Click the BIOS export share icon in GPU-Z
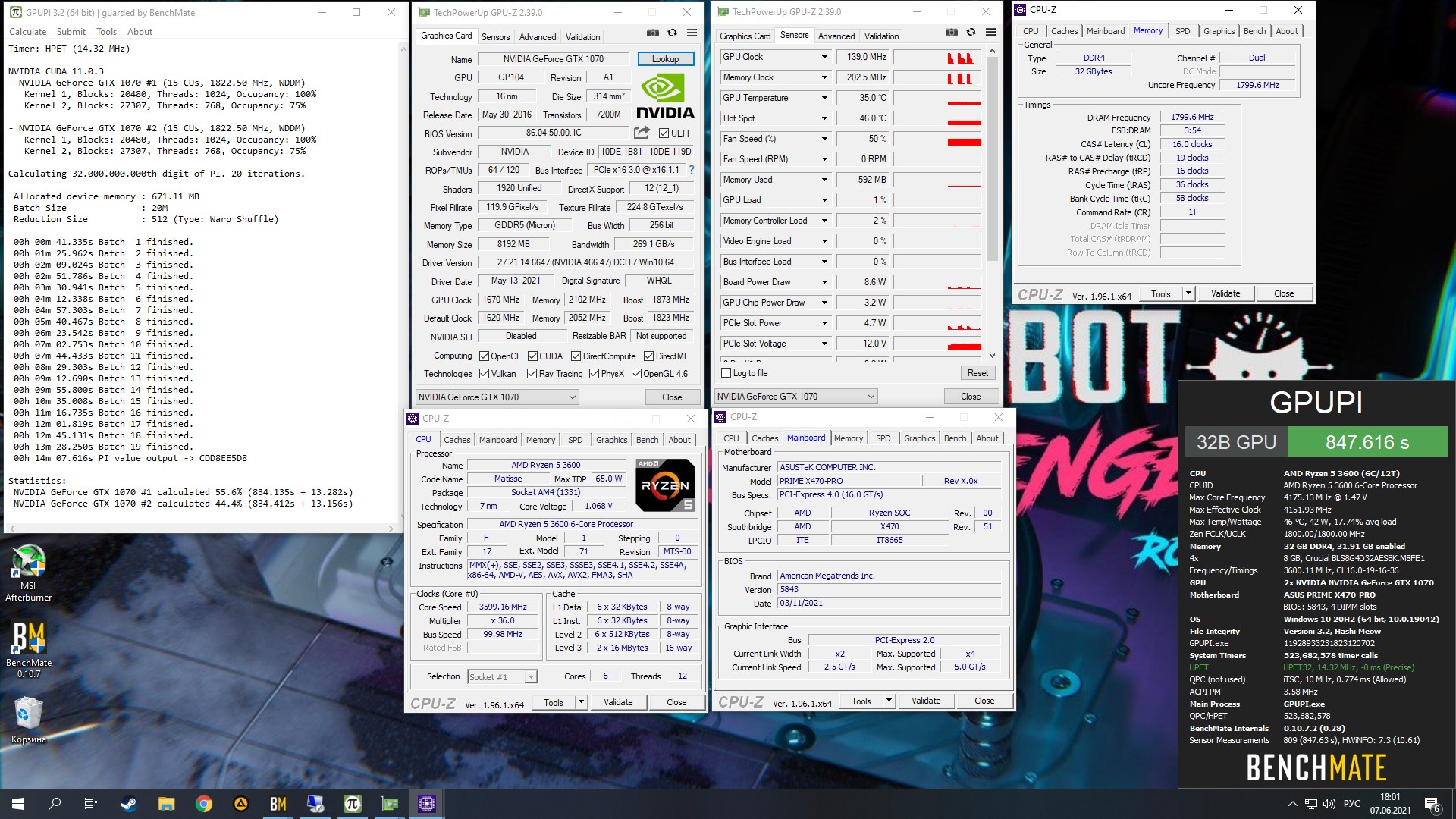 642,133
